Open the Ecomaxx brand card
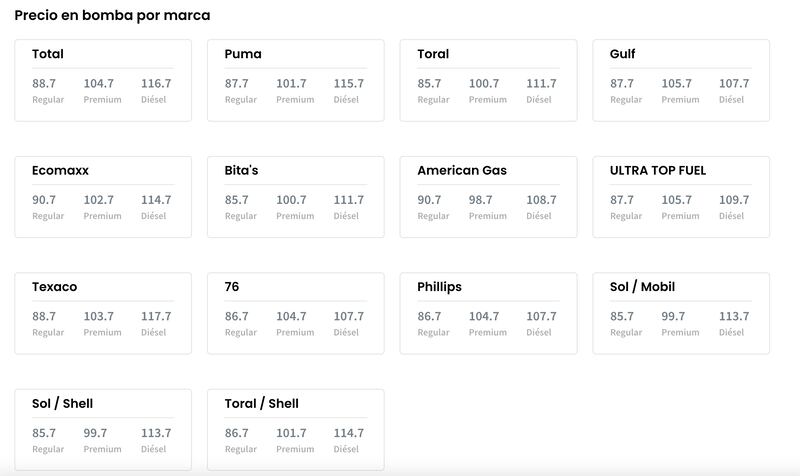Image resolution: width=800 pixels, height=476 pixels. point(103,197)
